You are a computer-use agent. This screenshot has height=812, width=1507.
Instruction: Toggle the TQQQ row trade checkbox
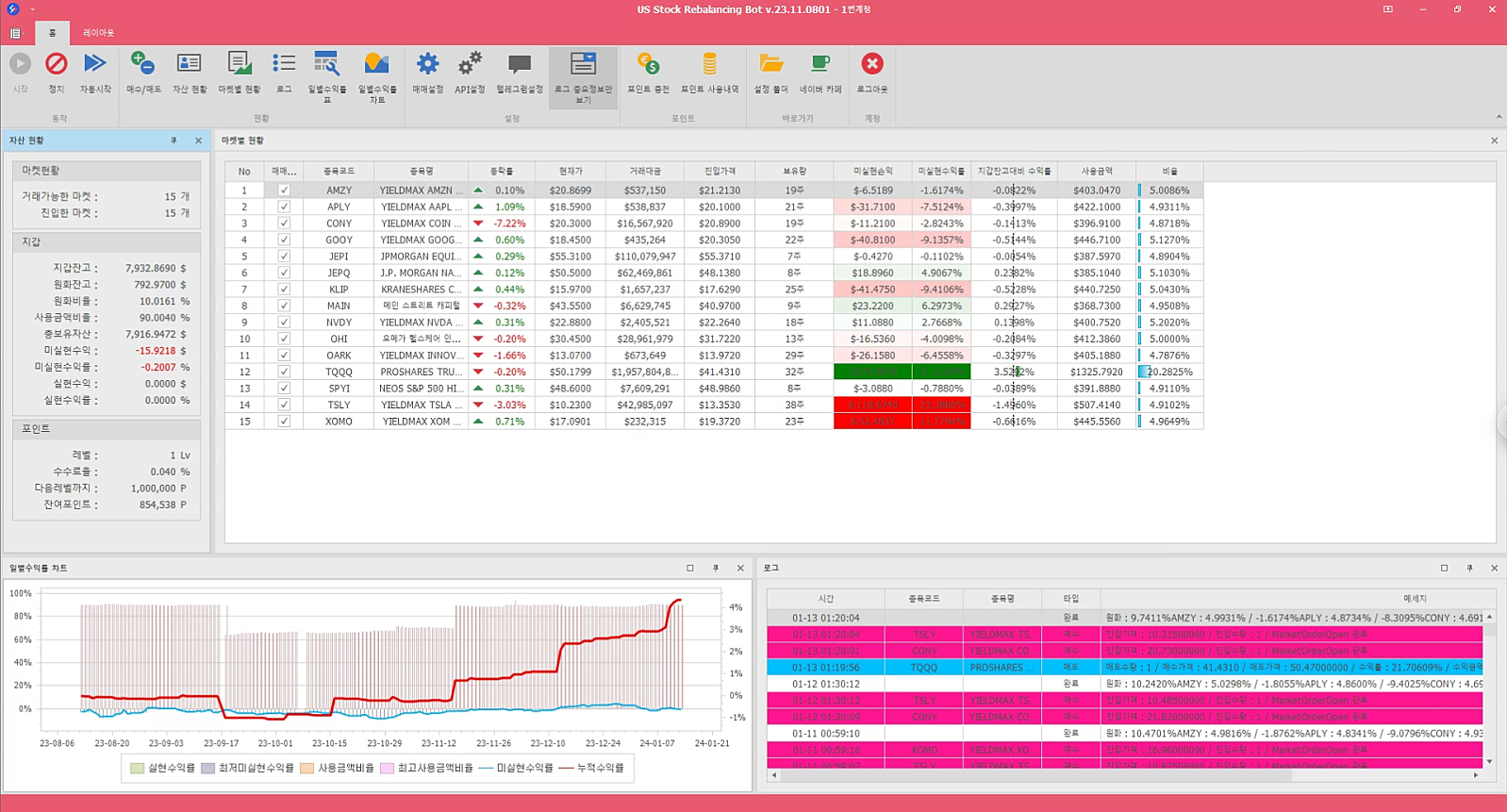[x=284, y=372]
